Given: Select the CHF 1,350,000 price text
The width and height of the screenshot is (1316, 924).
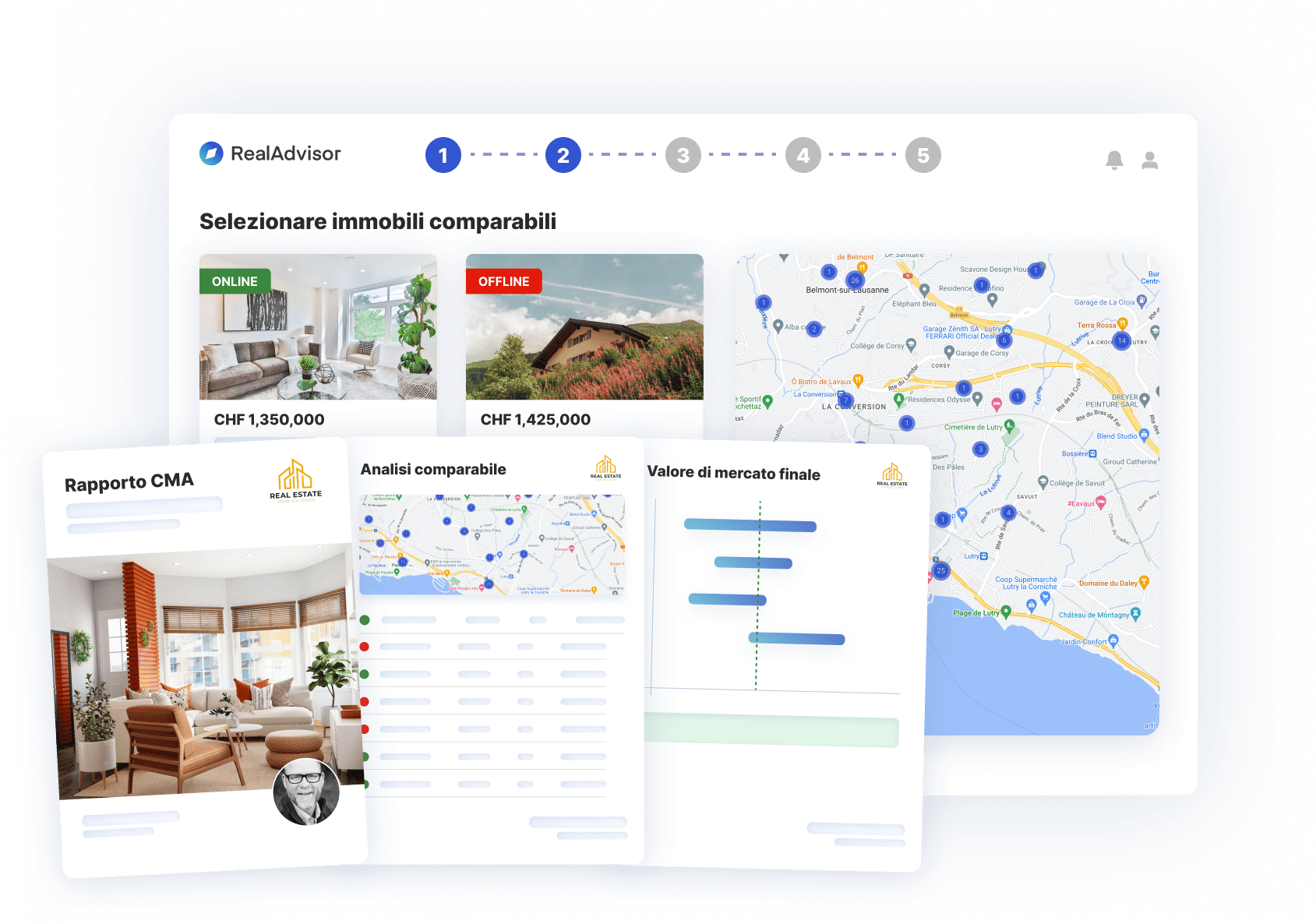Looking at the screenshot, I should 269,419.
